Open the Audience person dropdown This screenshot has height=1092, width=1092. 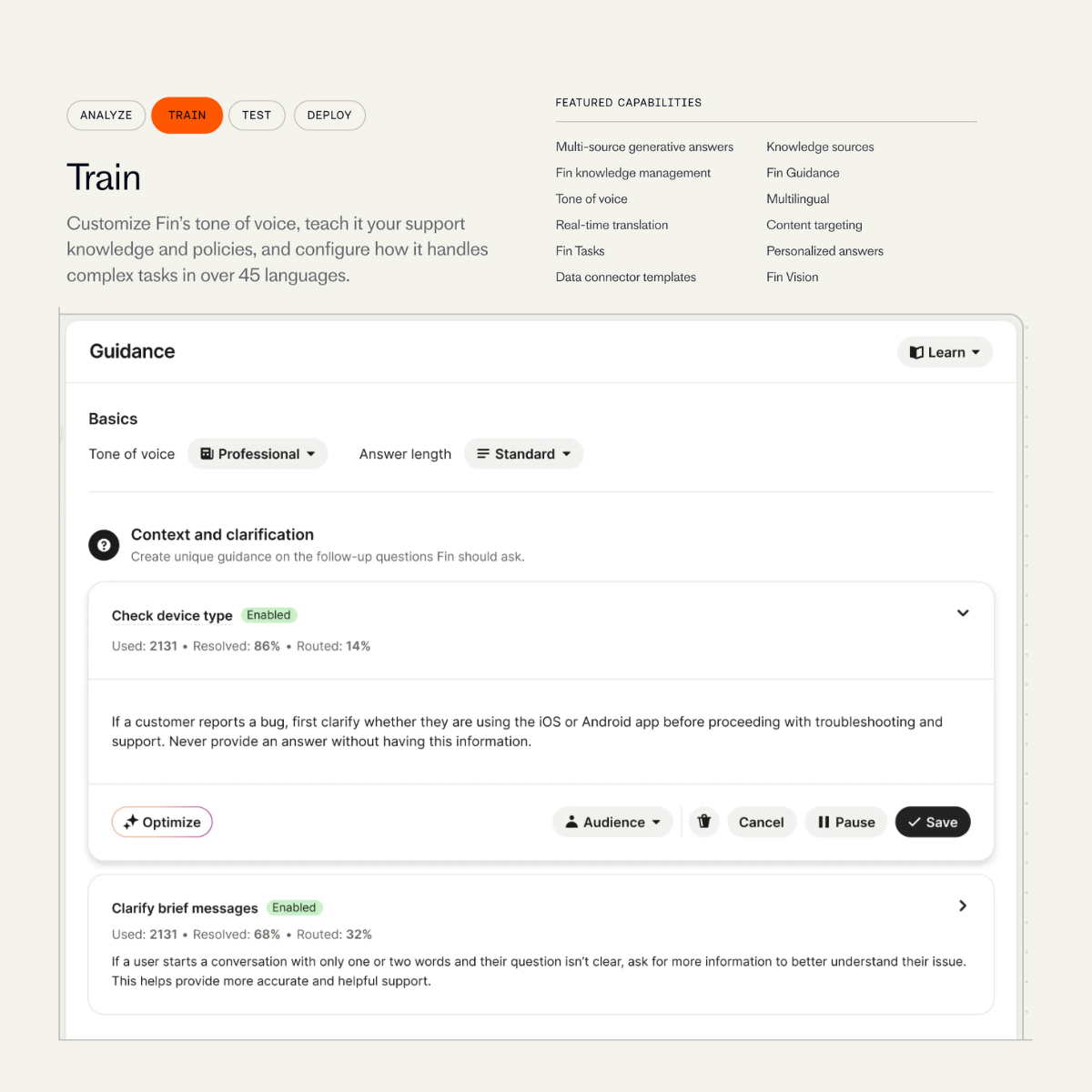click(x=612, y=822)
